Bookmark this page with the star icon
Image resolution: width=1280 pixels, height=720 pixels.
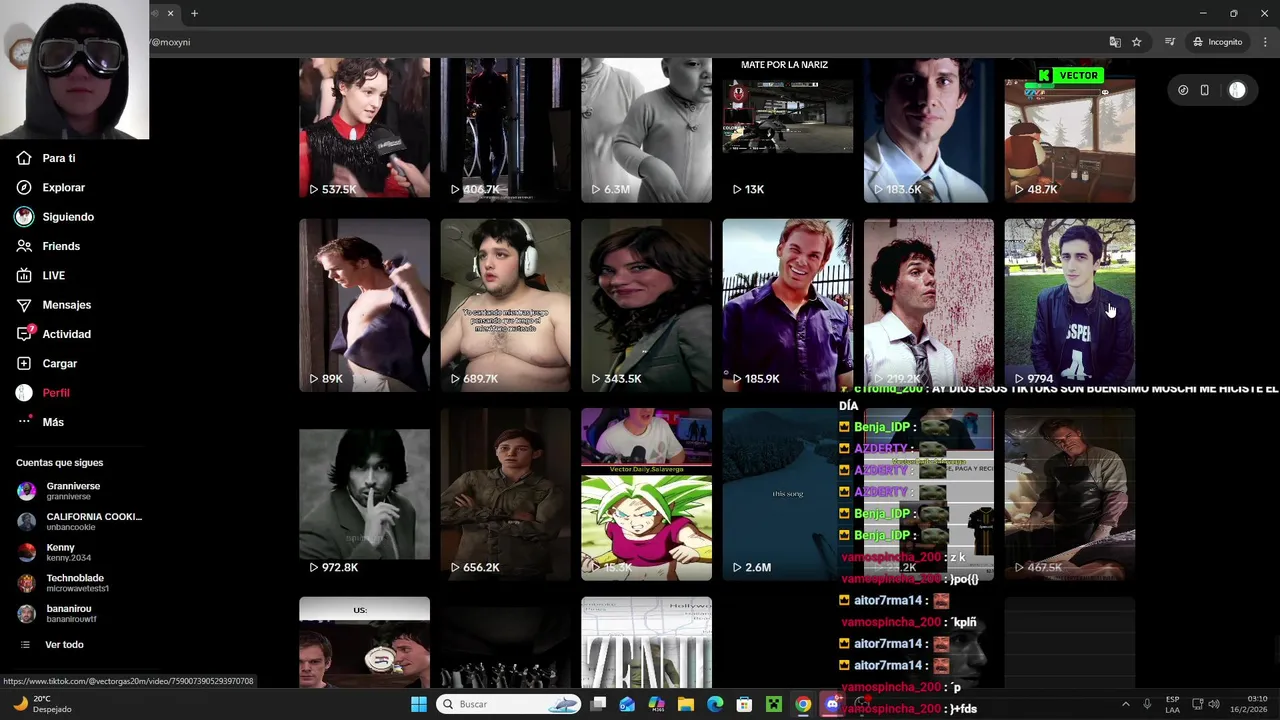tap(1137, 42)
